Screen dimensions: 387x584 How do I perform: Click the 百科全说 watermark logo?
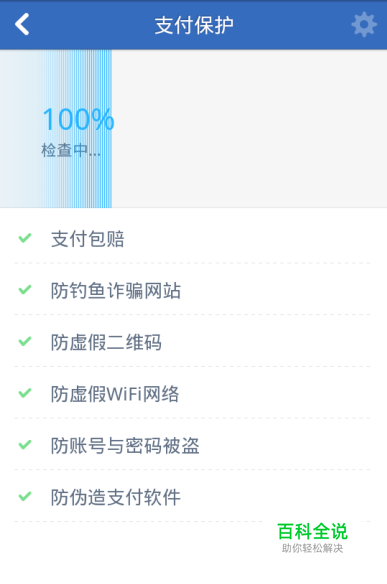[x=312, y=531]
